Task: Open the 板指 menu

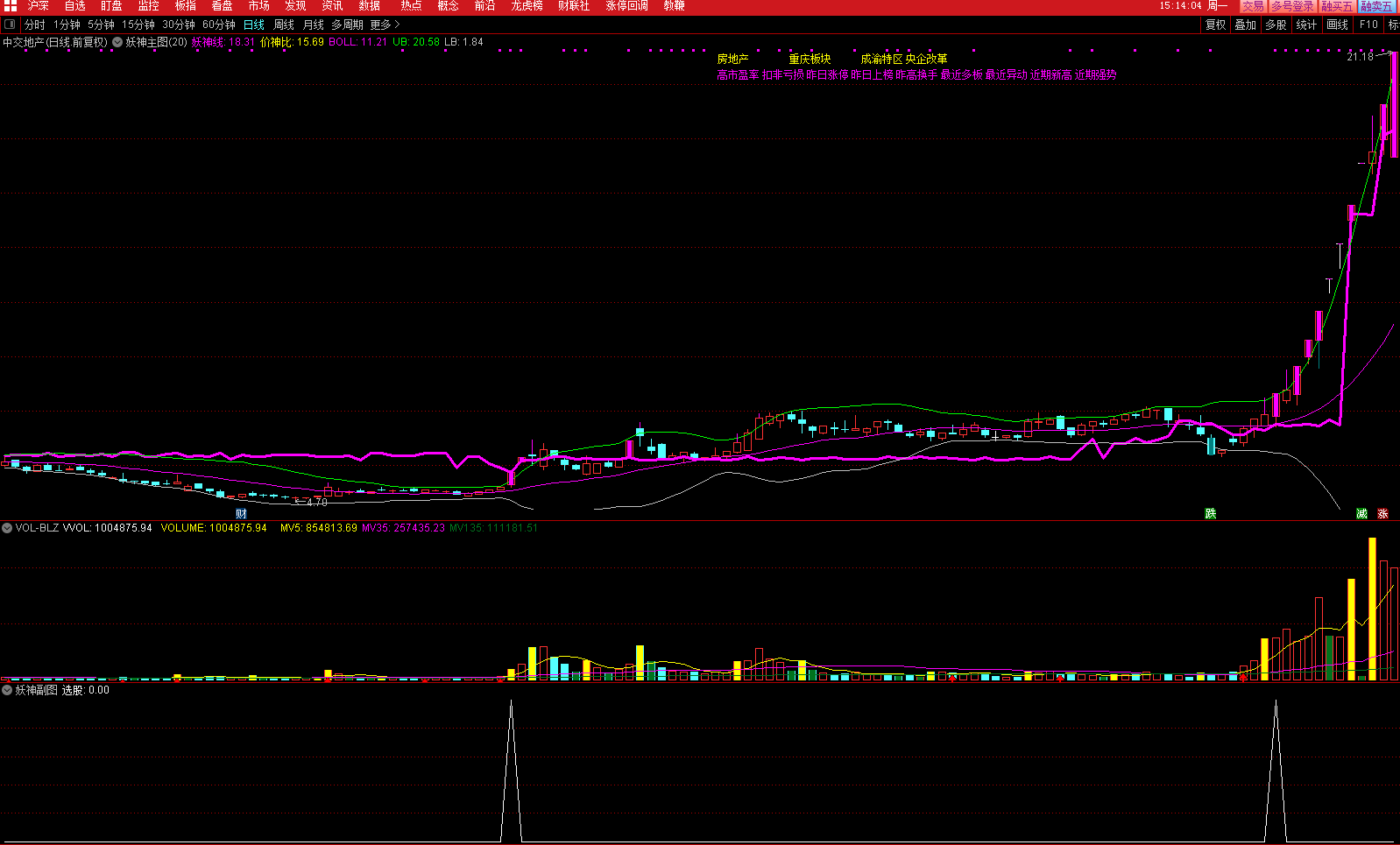Action: [x=186, y=6]
